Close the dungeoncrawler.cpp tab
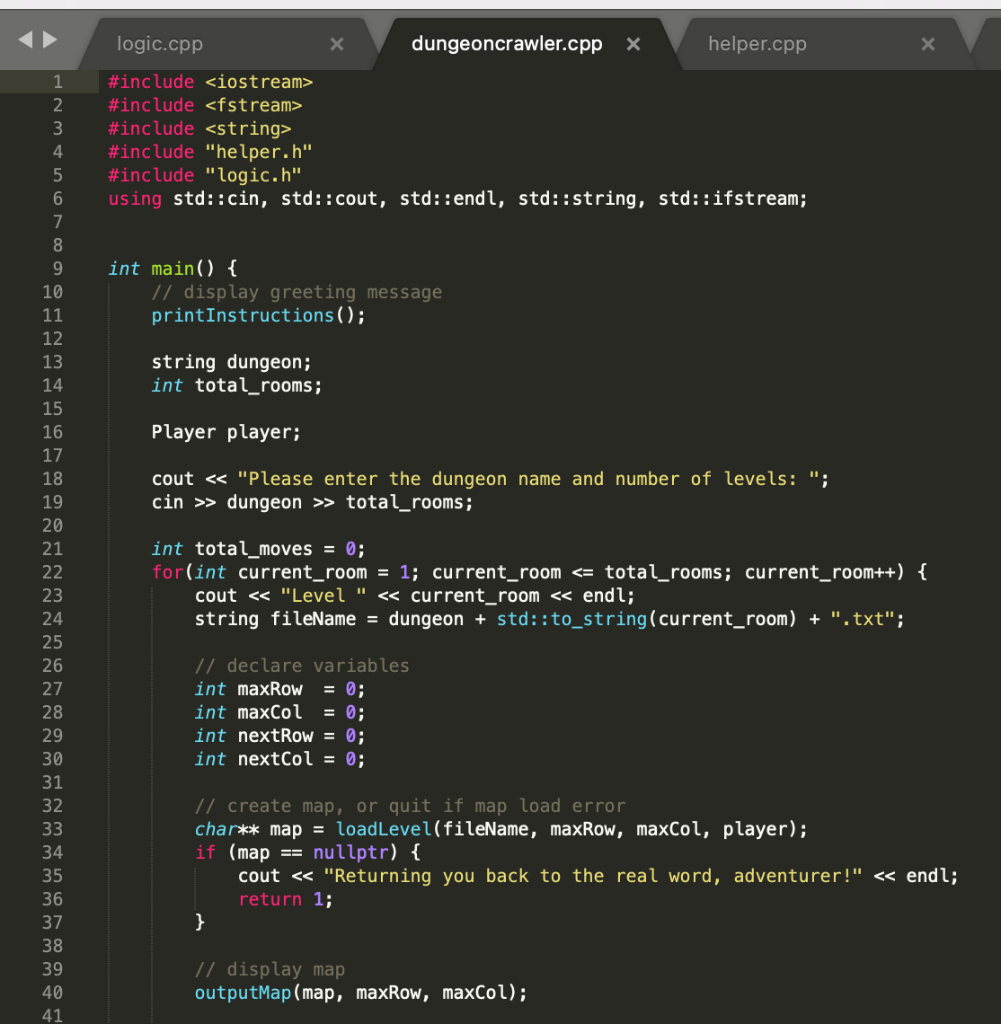 click(x=633, y=43)
